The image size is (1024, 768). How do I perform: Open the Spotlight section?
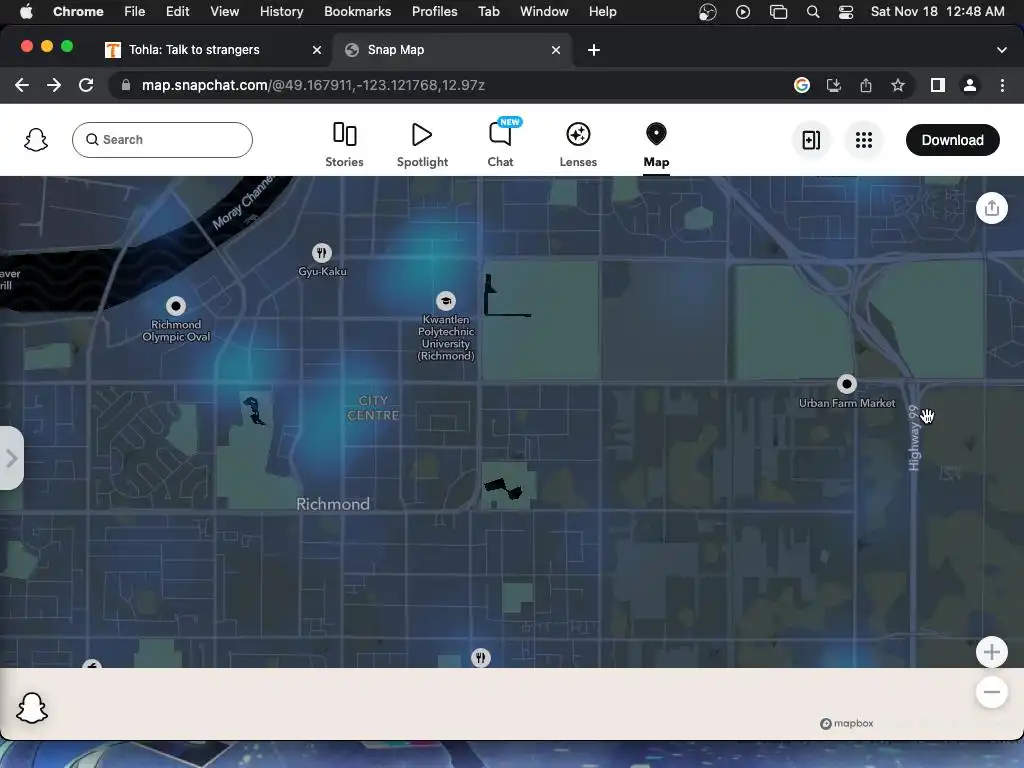(422, 144)
